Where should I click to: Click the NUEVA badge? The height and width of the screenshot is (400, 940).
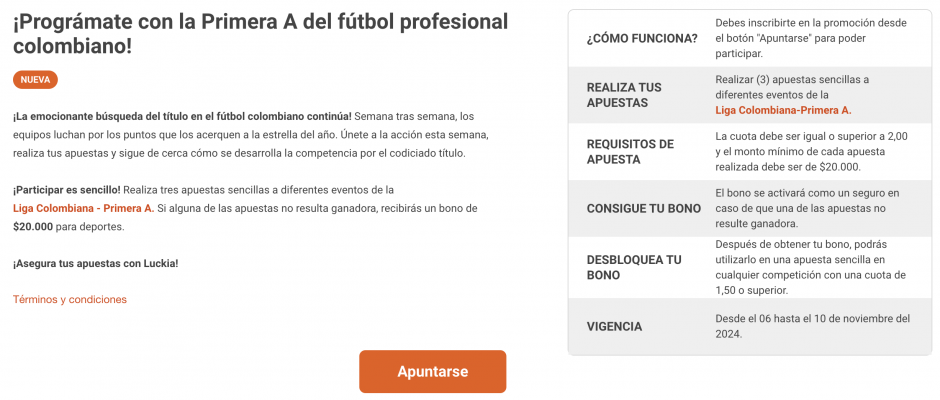pos(35,80)
